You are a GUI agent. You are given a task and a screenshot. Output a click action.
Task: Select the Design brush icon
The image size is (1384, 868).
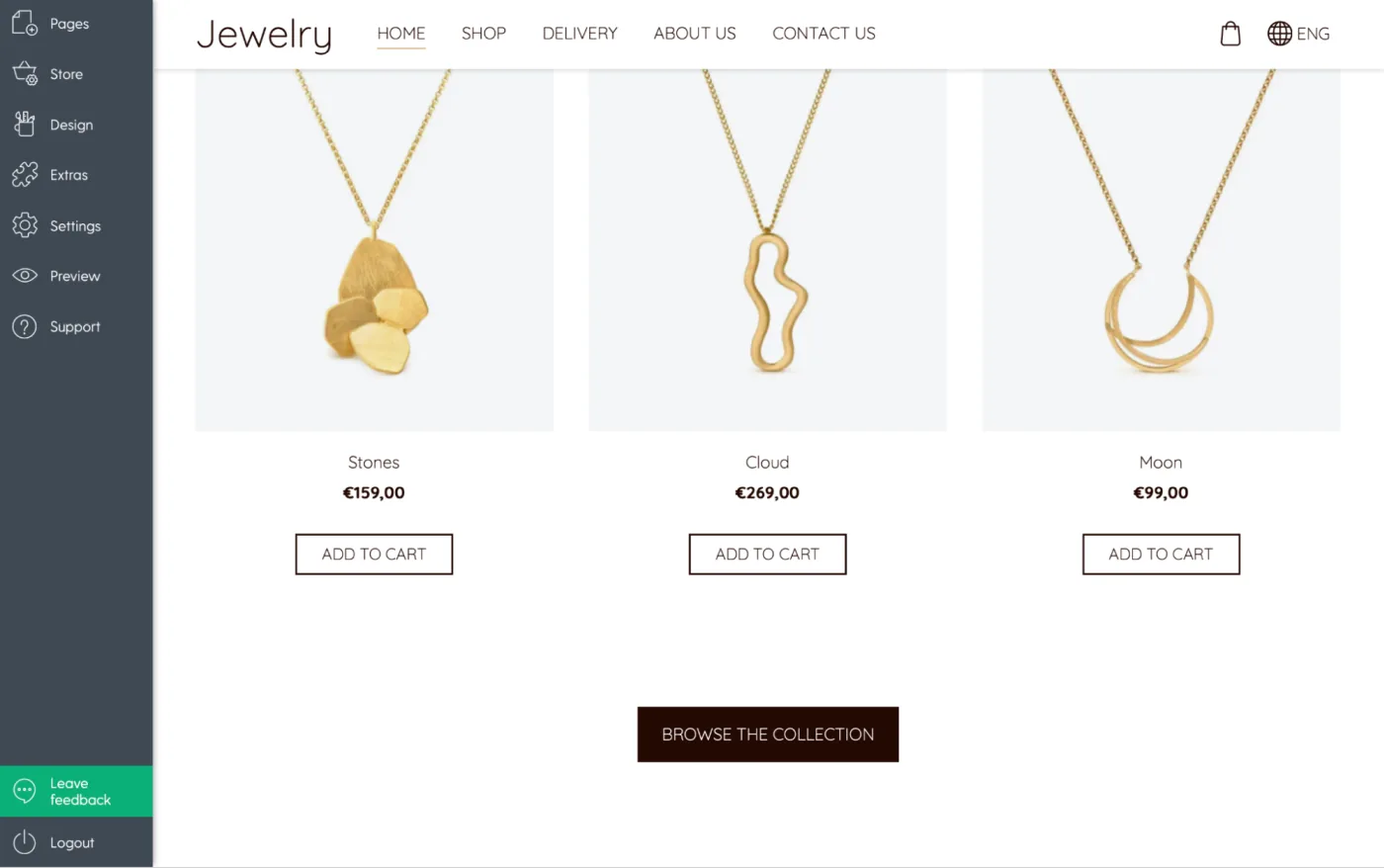click(25, 124)
